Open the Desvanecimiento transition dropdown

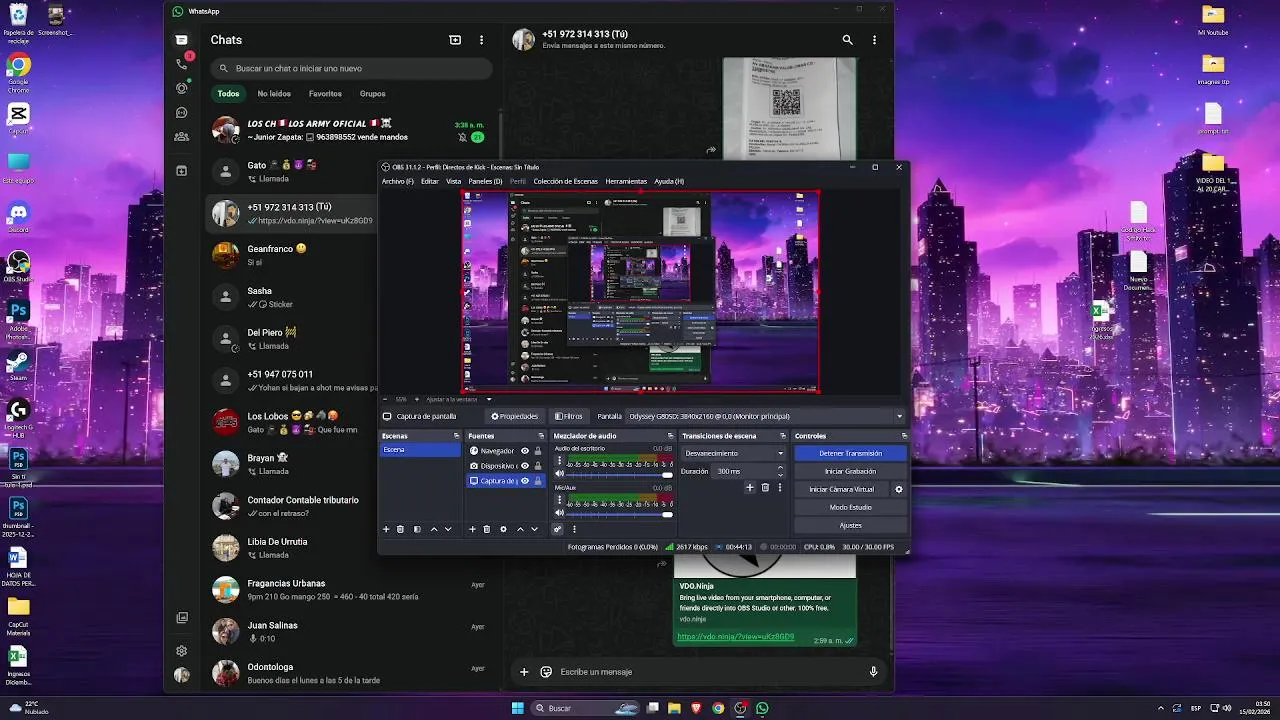733,453
